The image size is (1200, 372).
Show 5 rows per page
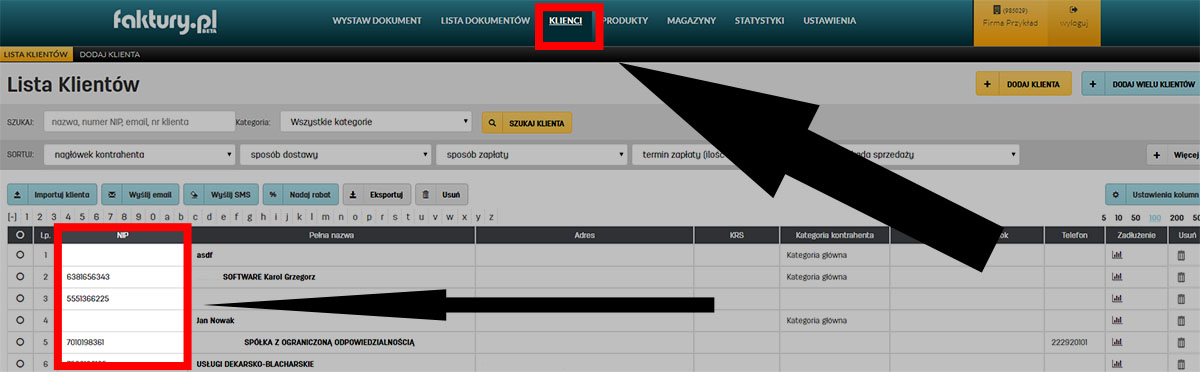[1105, 217]
